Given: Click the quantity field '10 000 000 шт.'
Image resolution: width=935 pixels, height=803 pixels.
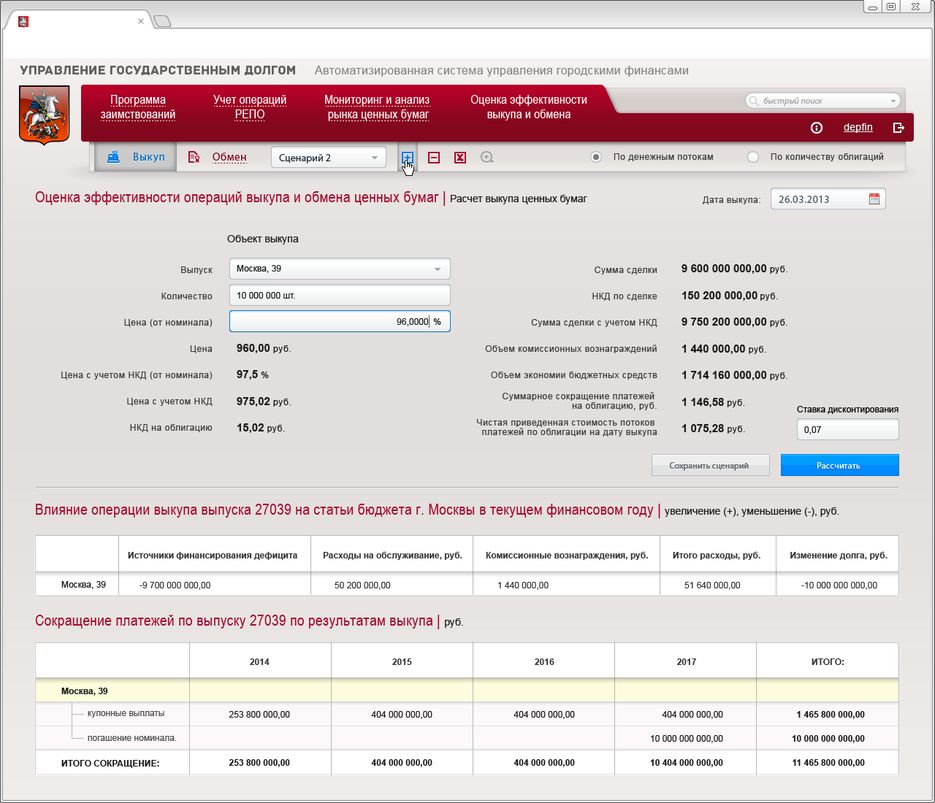Looking at the screenshot, I should [x=339, y=295].
